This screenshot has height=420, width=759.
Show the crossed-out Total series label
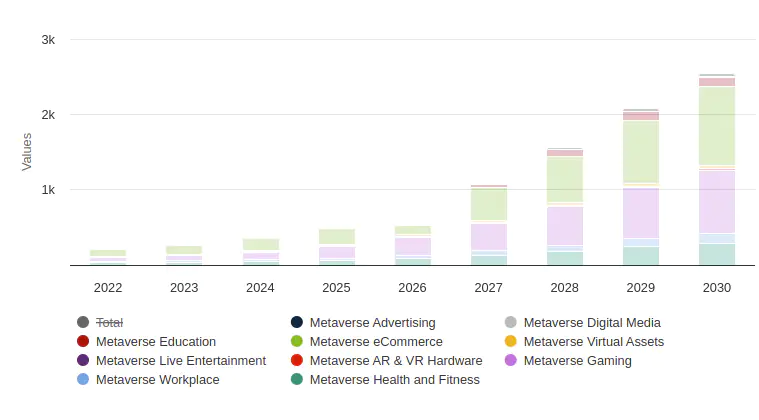coord(109,322)
